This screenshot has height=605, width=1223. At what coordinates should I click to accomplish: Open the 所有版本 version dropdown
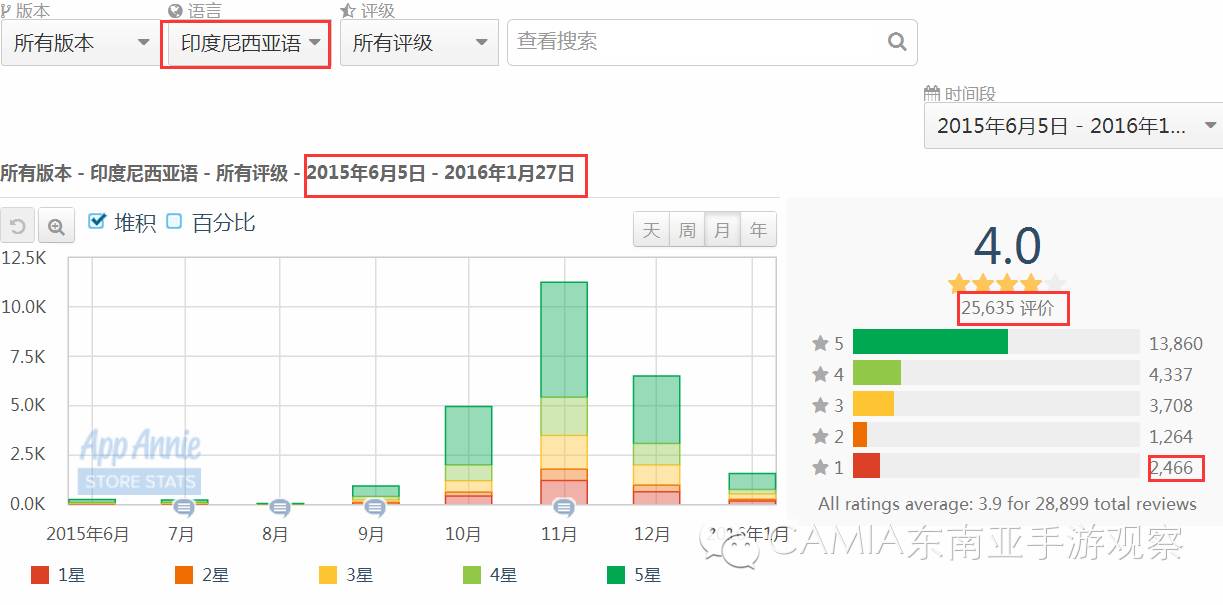click(80, 43)
